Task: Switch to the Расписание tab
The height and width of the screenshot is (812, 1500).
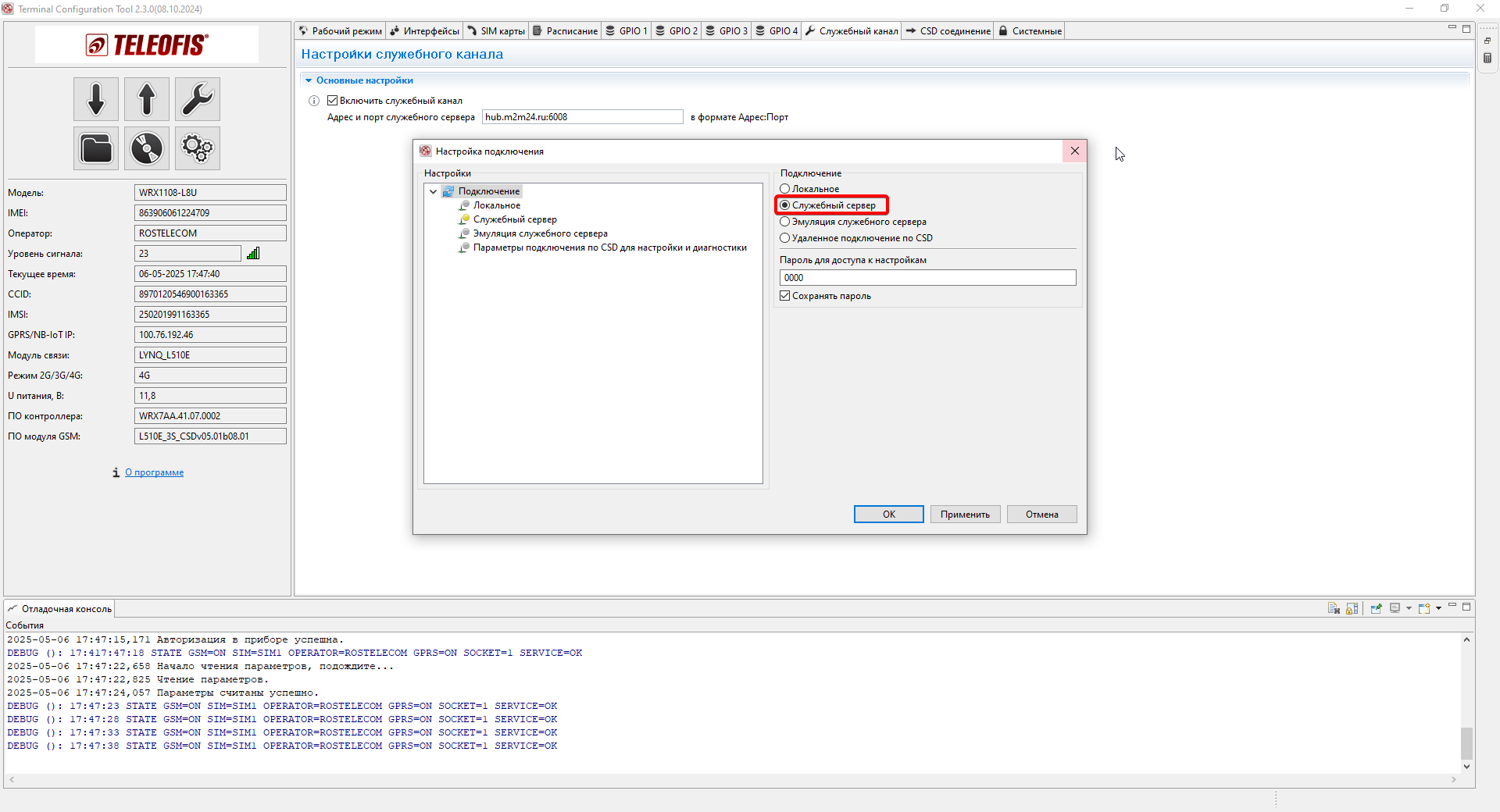Action: 565,31
